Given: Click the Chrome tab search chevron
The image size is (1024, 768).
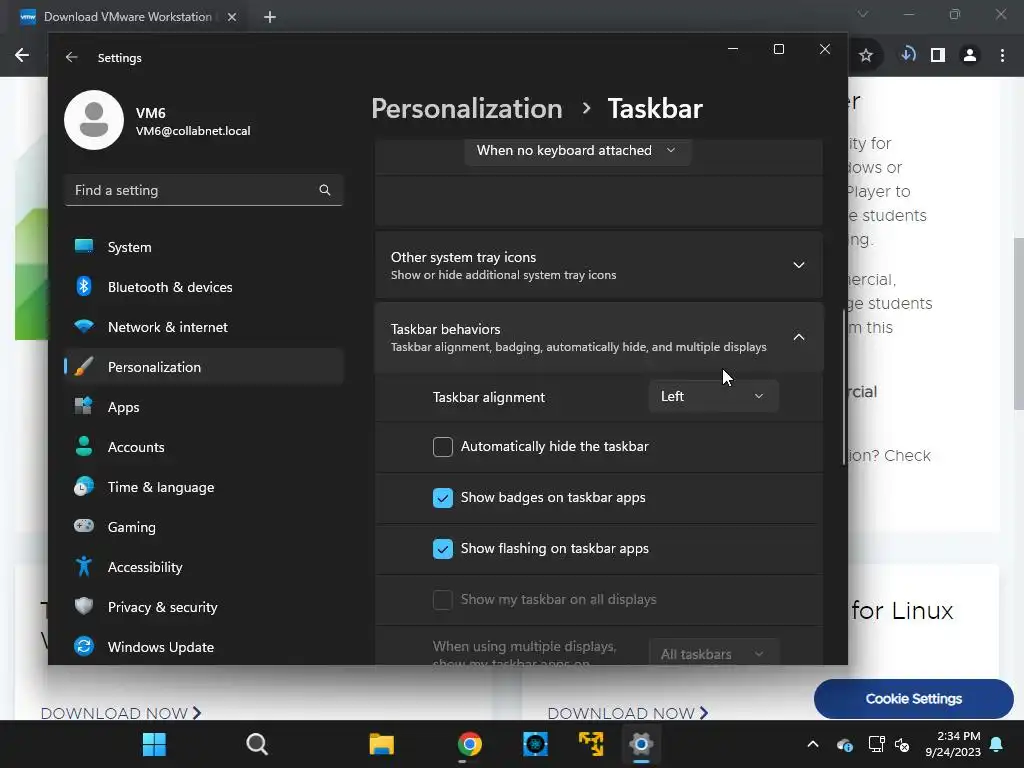Looking at the screenshot, I should (x=863, y=14).
